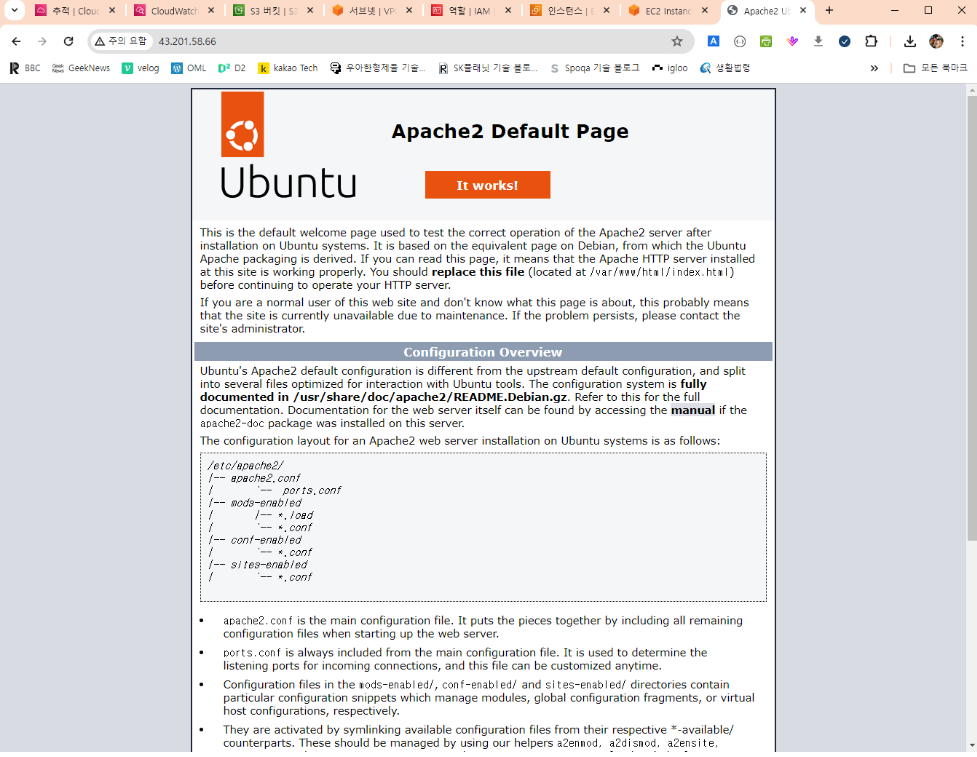Viewport: 977px width, 757px height.
Task: Switch to the EC2 Instance tab
Action: coord(662,11)
